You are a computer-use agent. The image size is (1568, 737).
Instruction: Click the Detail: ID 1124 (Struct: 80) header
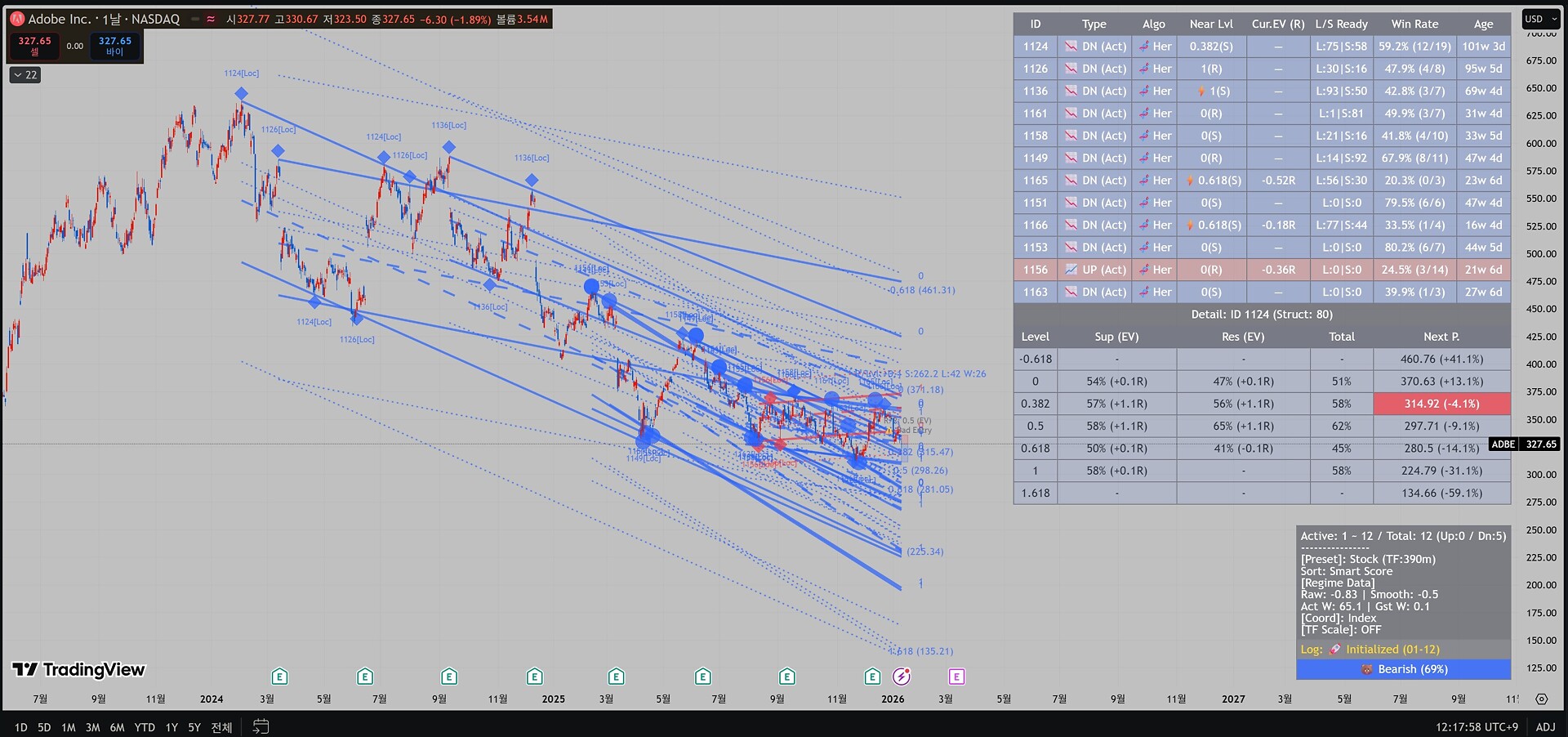1262,315
